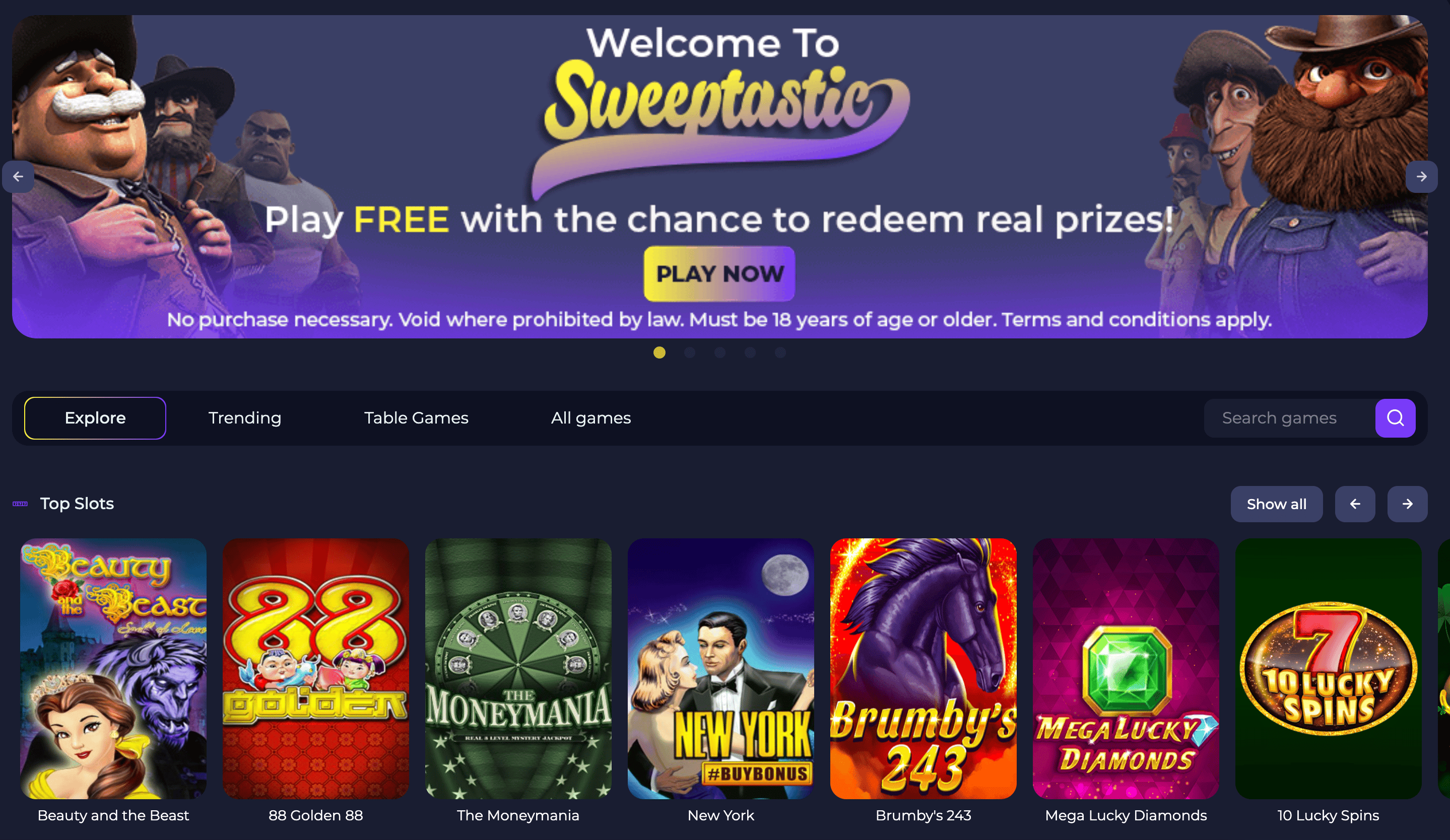Focus the Search games input field

pos(1289,418)
